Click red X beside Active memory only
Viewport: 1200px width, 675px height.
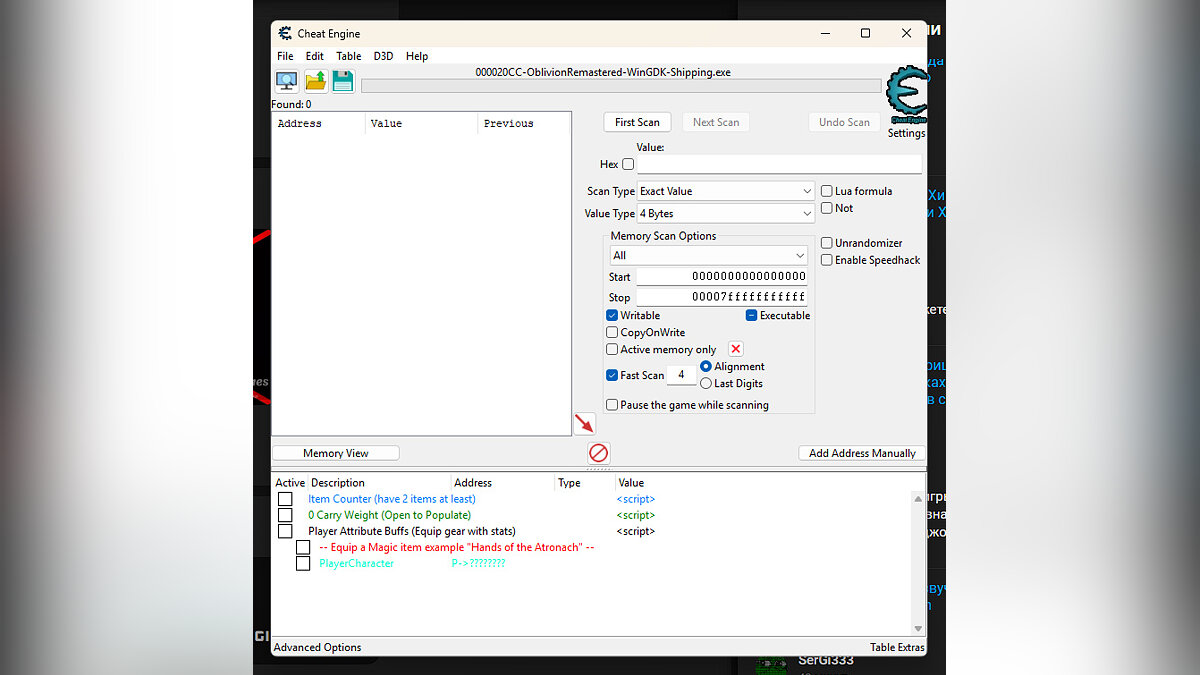point(736,349)
